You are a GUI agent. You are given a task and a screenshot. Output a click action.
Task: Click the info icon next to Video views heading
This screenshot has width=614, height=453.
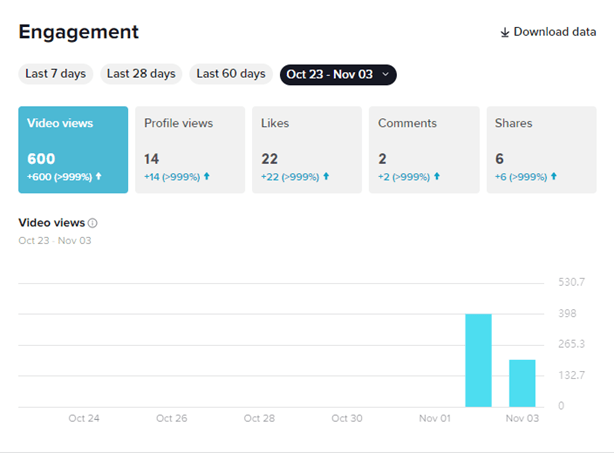(93, 223)
